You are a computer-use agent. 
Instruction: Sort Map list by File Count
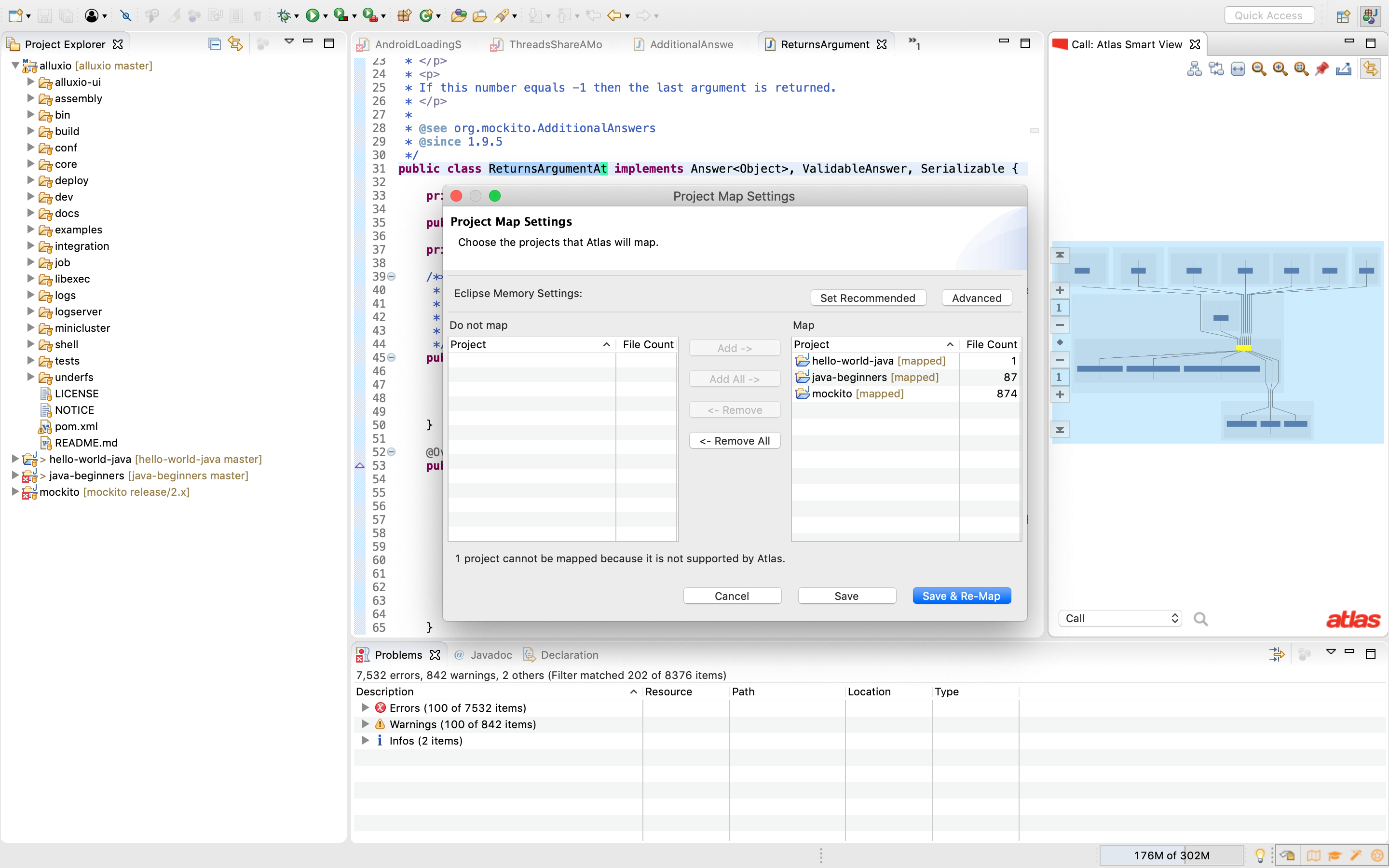(x=991, y=344)
